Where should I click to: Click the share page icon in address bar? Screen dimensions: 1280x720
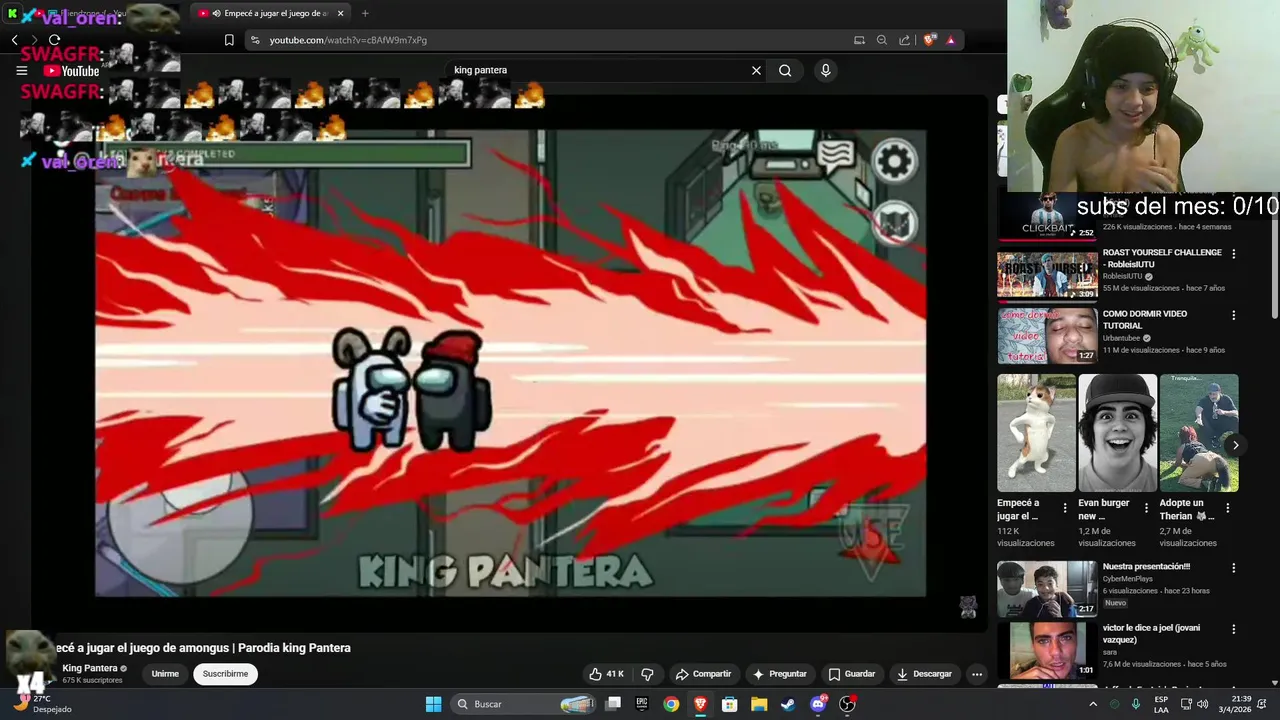(905, 40)
